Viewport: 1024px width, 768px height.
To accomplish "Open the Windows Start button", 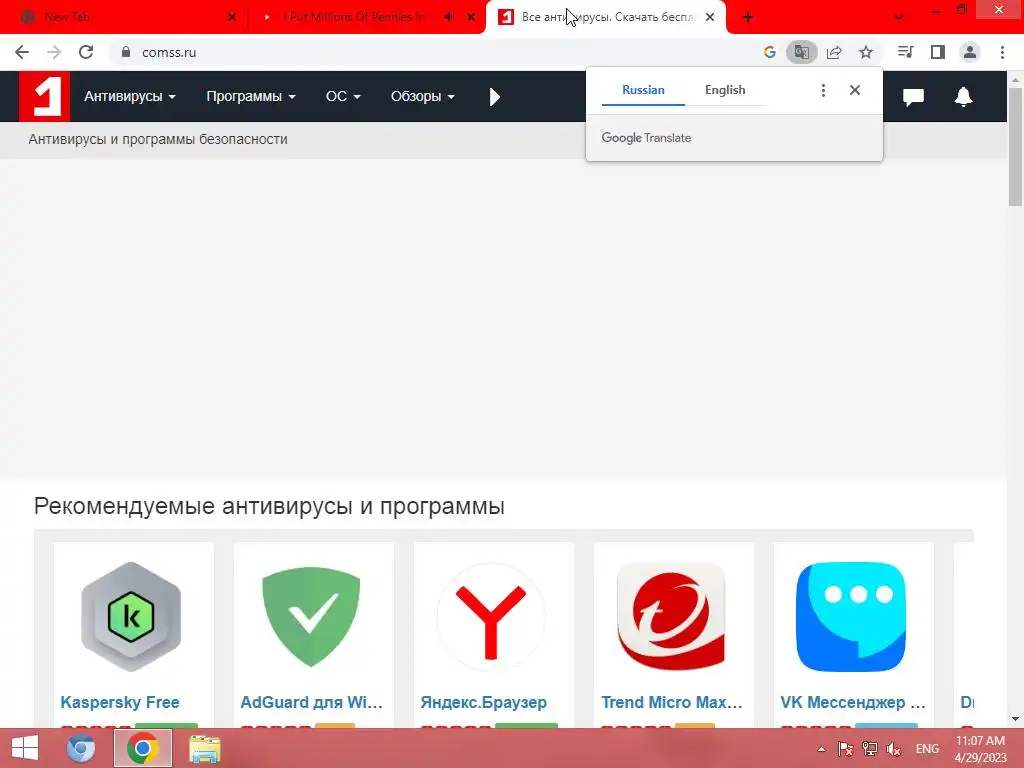I will tap(25, 748).
